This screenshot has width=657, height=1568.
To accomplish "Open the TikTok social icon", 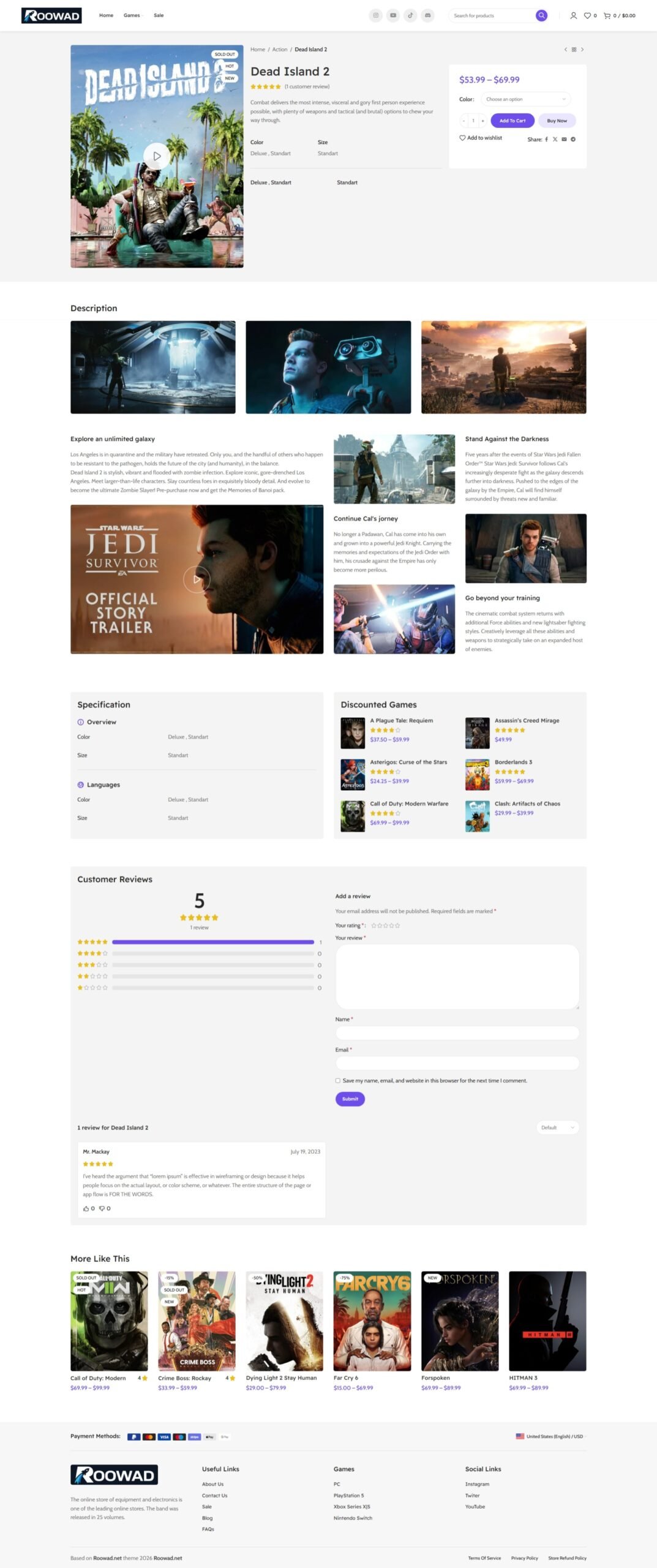I will coord(410,15).
